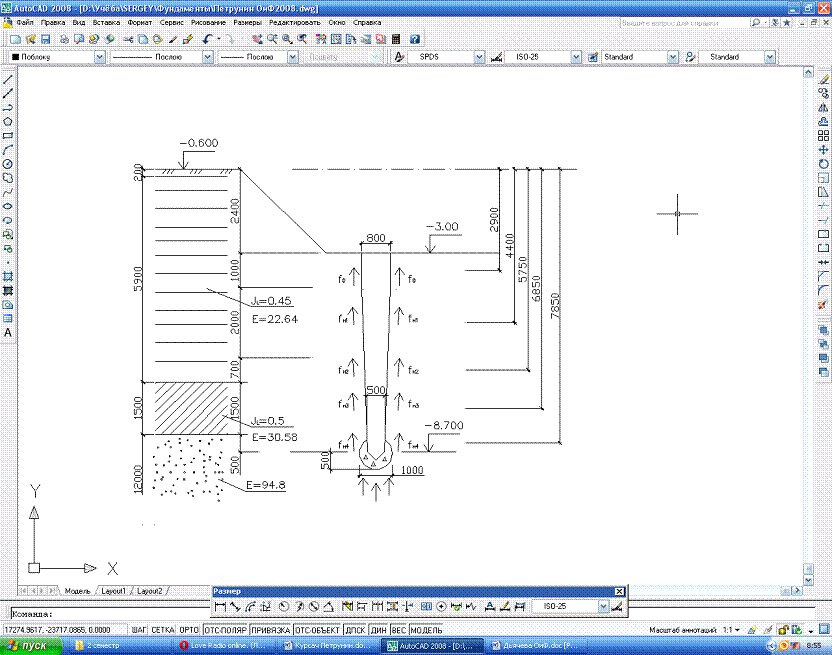Select the Line tool in draw toolbar
Viewport: 832px width, 655px height.
coord(8,79)
